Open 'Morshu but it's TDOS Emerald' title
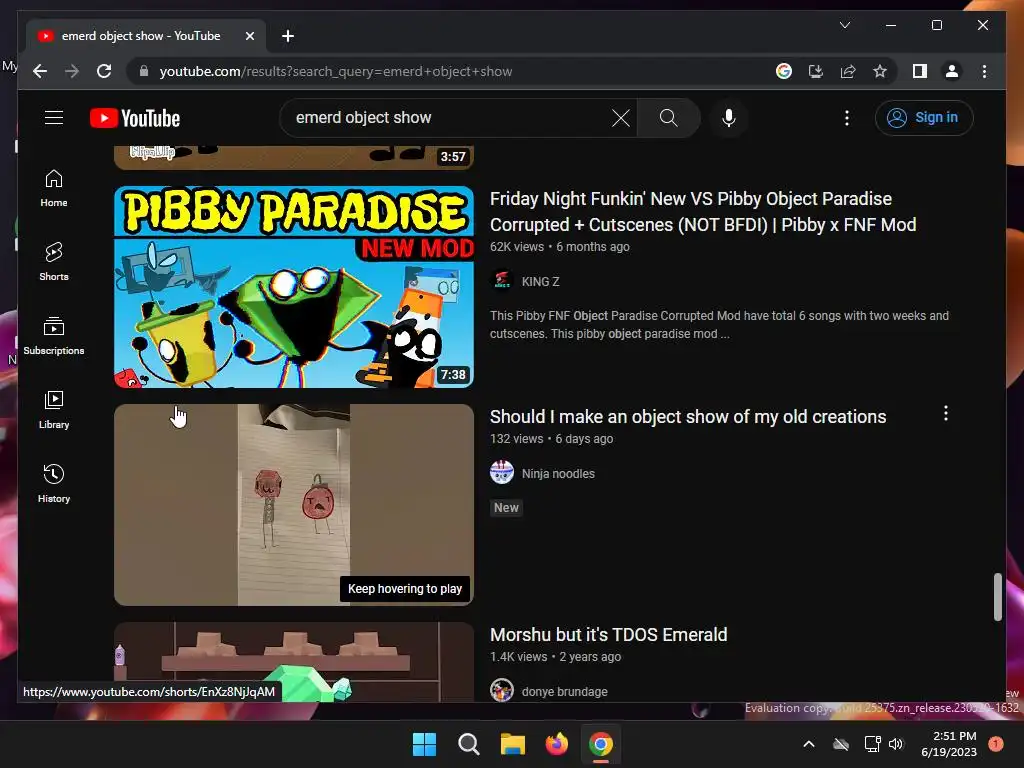Screen dimensions: 1024x768 click(608, 635)
